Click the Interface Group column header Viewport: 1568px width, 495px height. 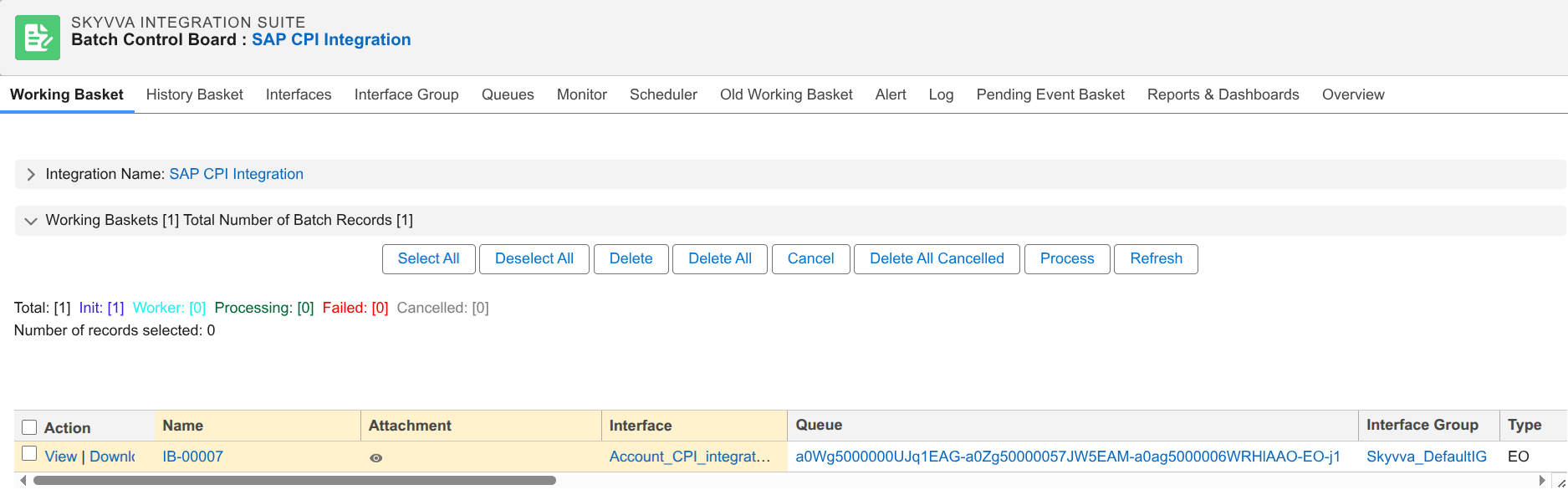(1428, 425)
